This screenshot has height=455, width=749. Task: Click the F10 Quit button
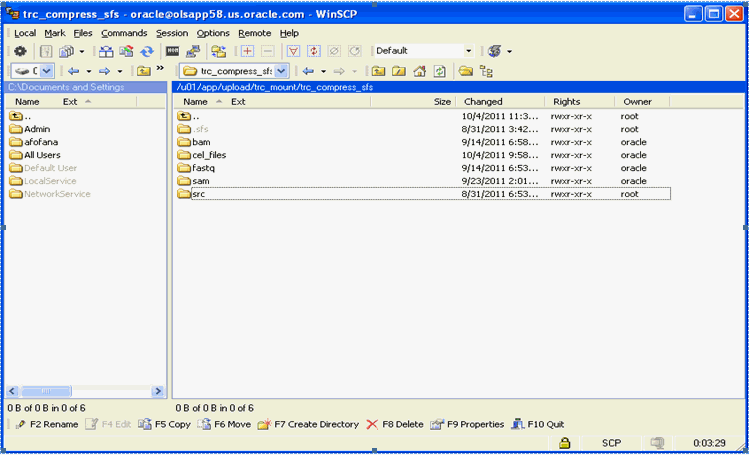point(538,424)
